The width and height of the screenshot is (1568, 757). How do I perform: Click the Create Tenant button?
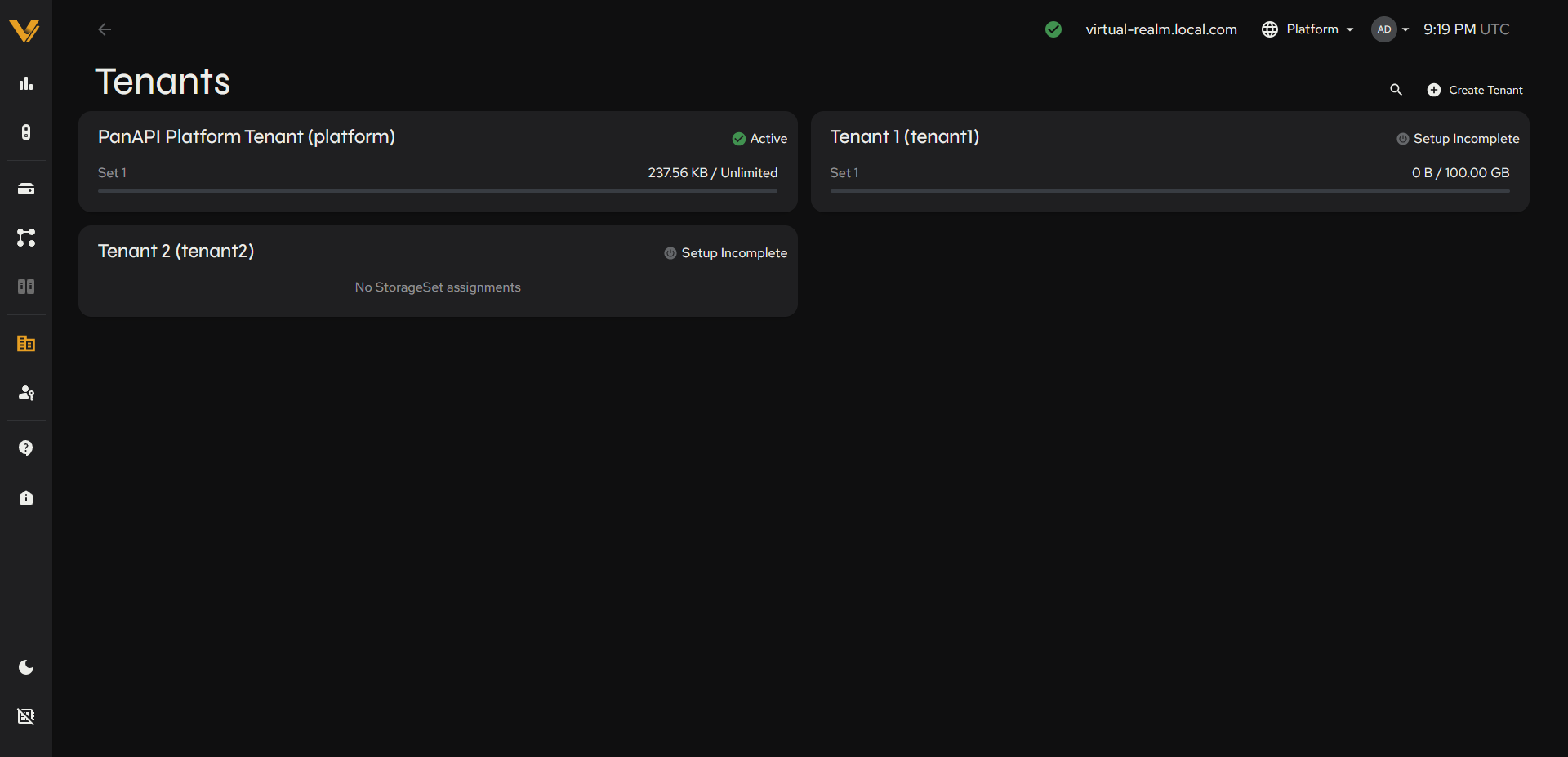[x=1475, y=90]
